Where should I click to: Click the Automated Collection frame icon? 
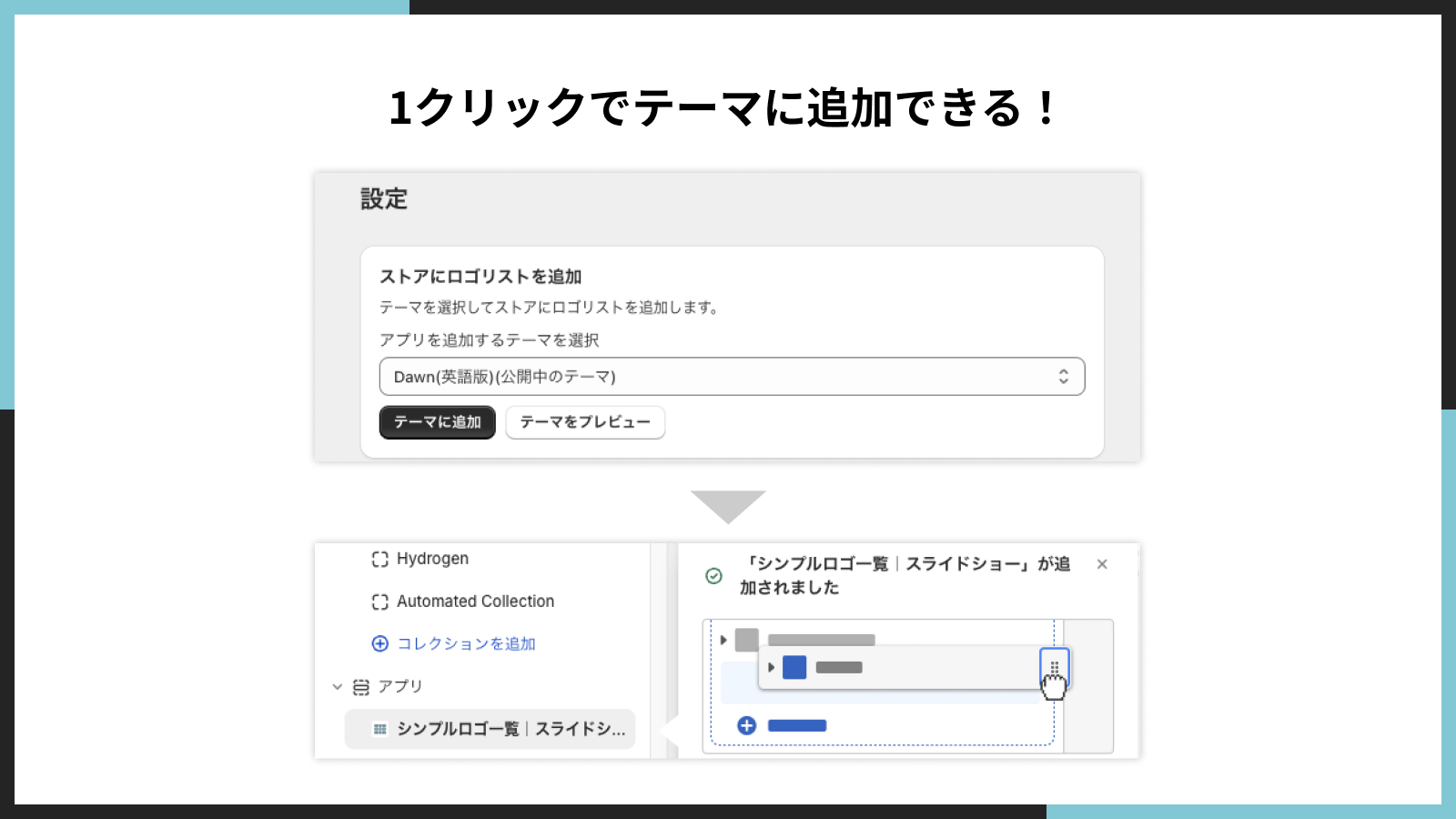point(379,602)
